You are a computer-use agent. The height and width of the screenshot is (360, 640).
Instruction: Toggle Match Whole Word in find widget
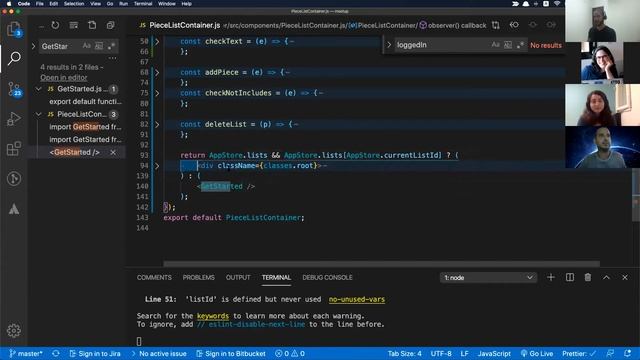coord(508,45)
